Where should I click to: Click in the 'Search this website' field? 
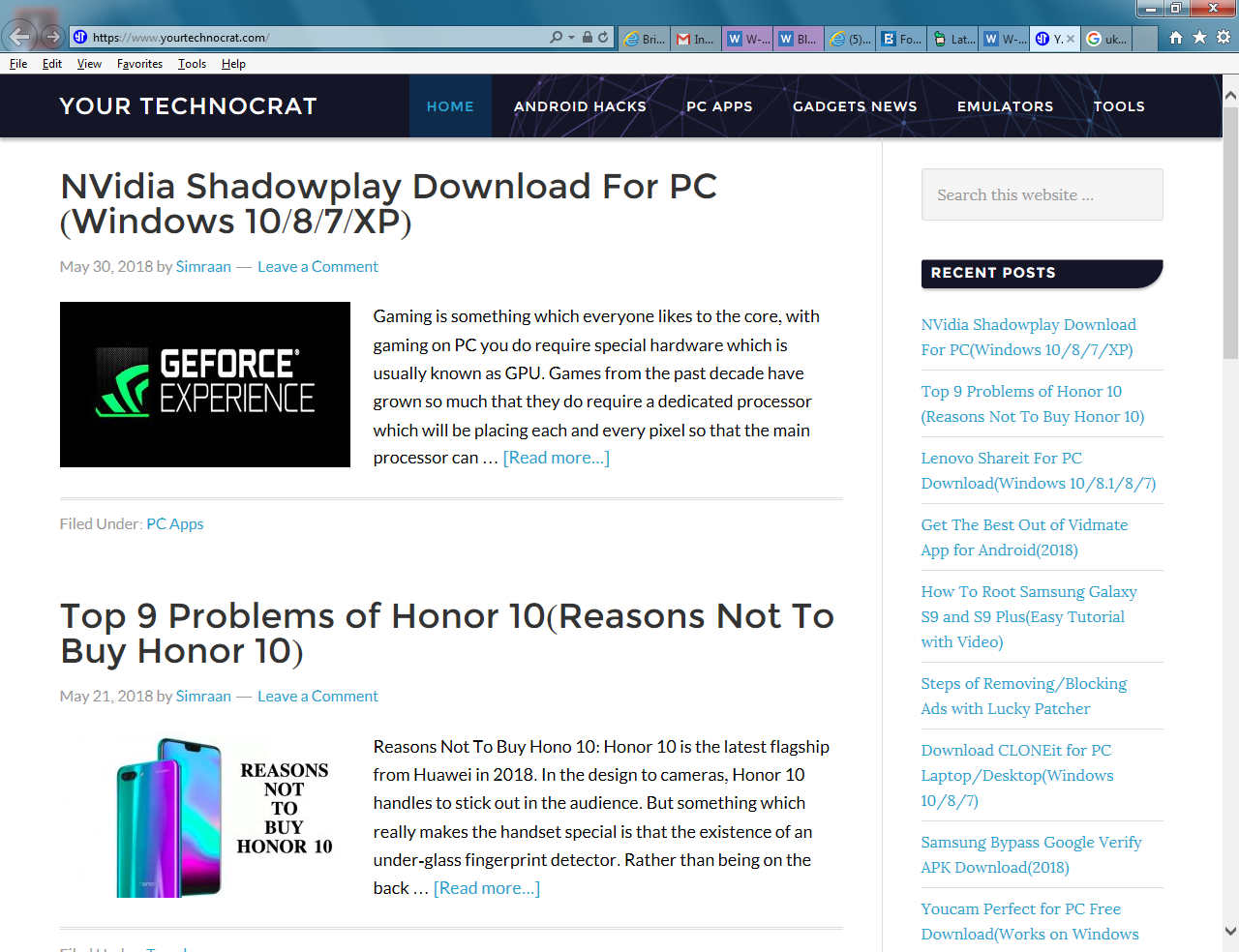point(1042,194)
